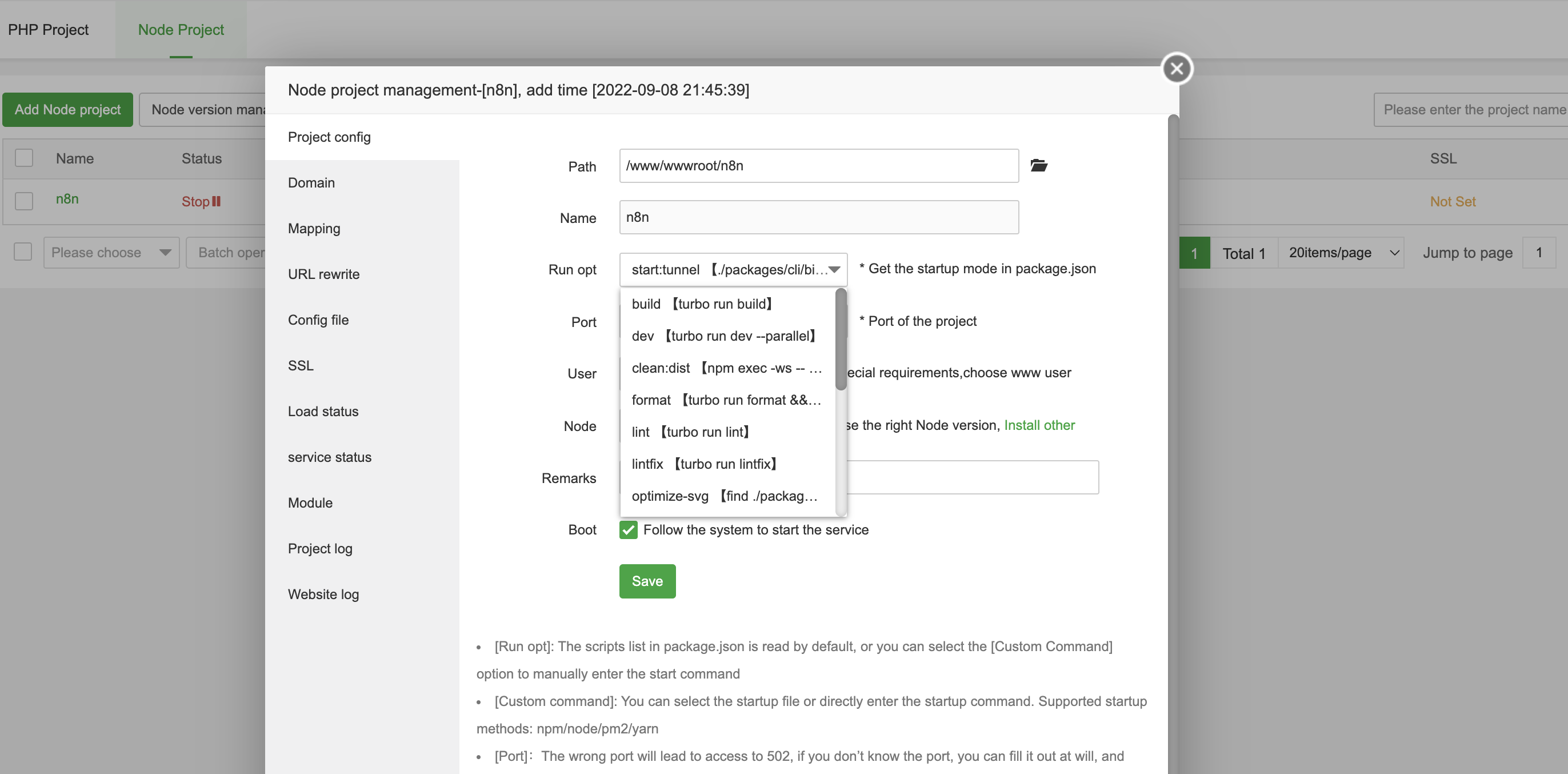Screen dimensions: 1568x774
Task: Toggle the Follow the system boot checkbox
Action: pyautogui.click(x=628, y=530)
